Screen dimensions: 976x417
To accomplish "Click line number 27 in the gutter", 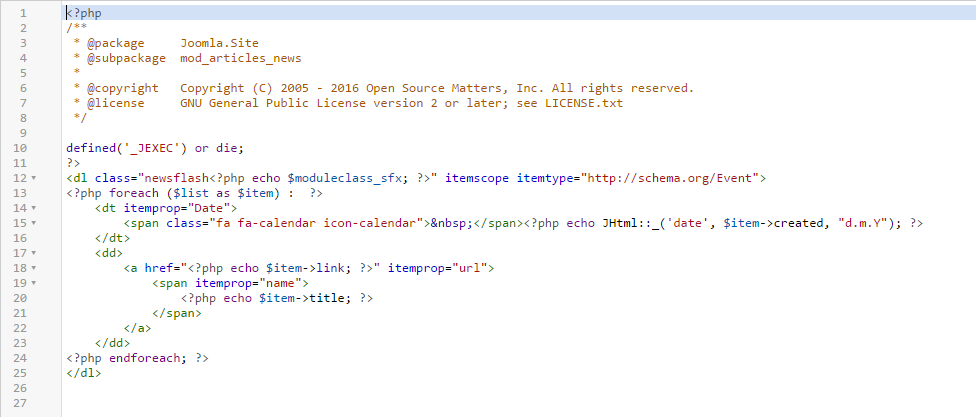I will click(x=20, y=403).
